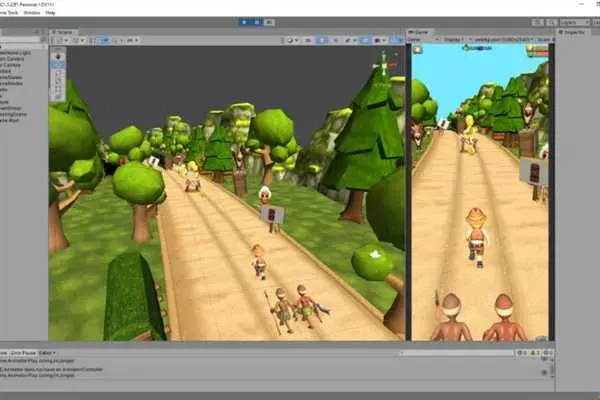Open the Help menu

pyautogui.click(x=50, y=13)
